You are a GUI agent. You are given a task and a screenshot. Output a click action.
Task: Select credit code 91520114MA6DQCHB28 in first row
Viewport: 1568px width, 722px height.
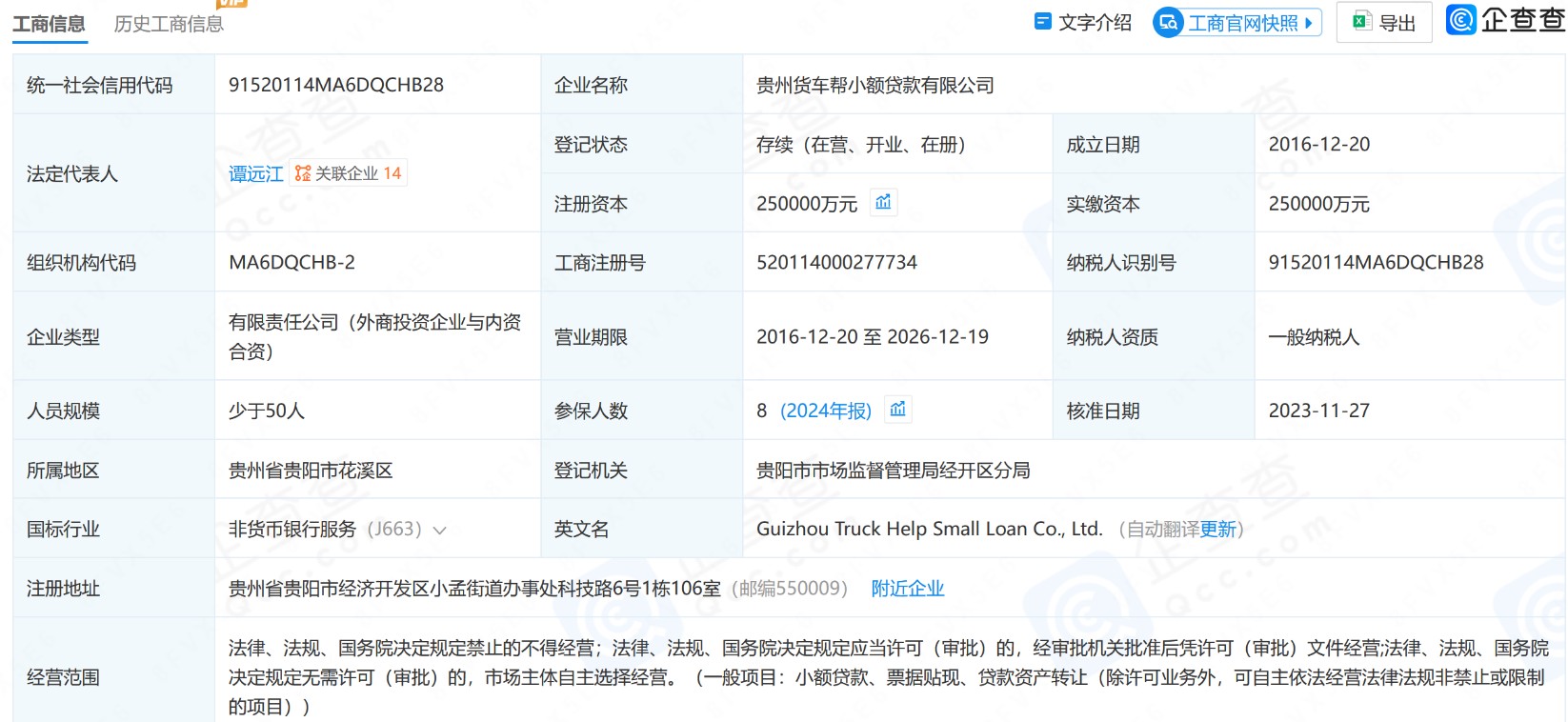point(336,85)
